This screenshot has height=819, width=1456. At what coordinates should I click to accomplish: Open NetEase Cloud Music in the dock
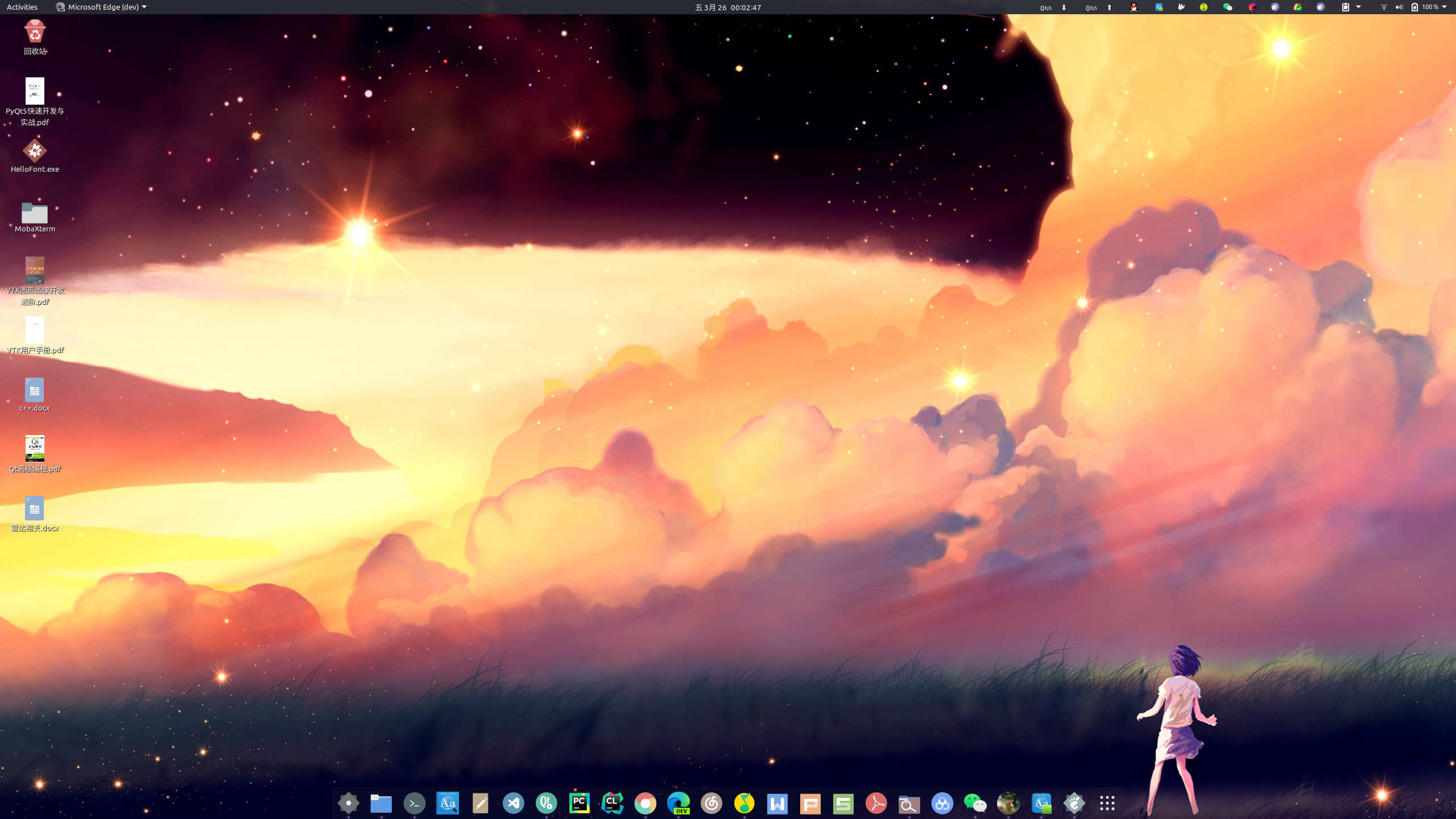pos(711,803)
